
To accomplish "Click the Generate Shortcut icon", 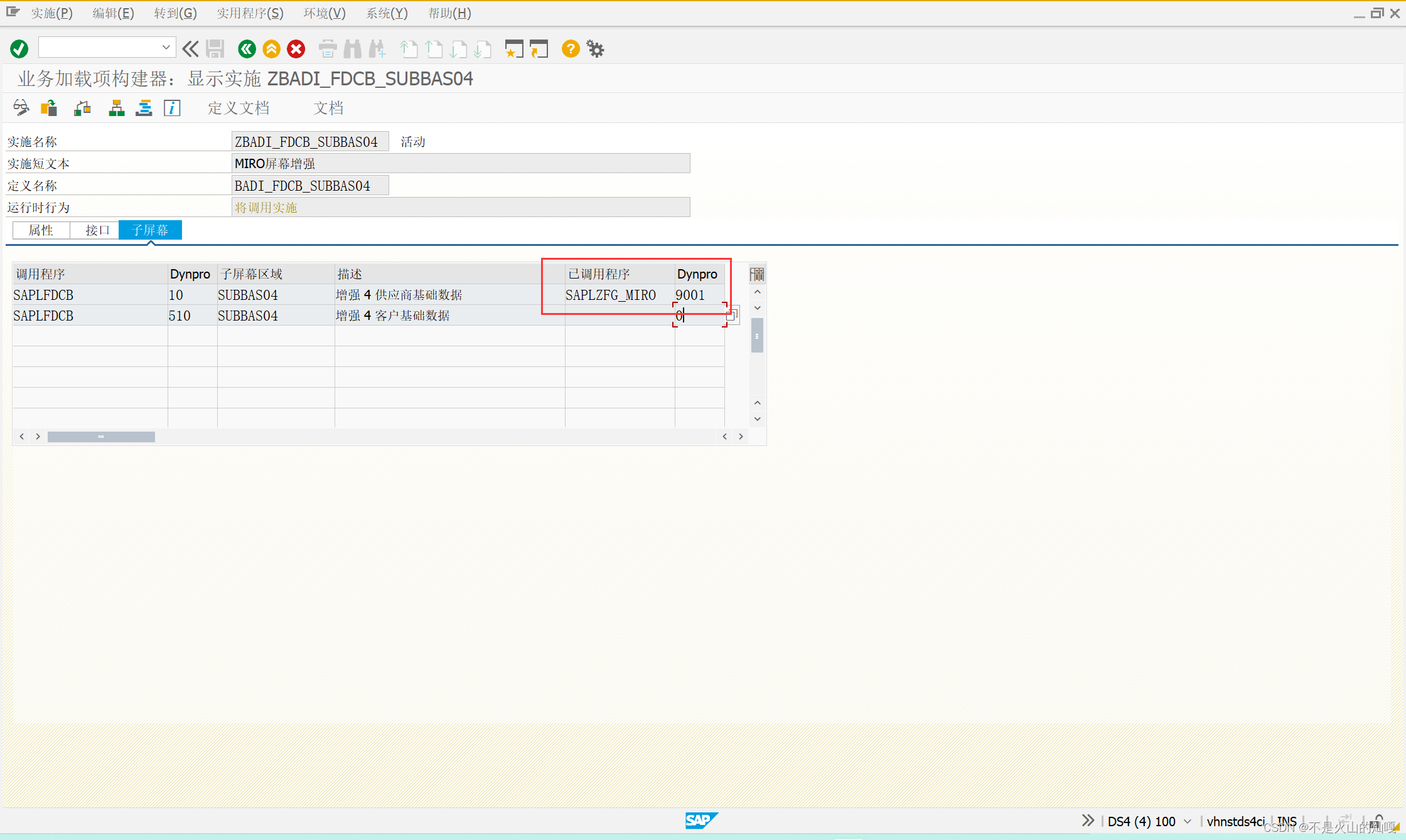I will 539,49.
